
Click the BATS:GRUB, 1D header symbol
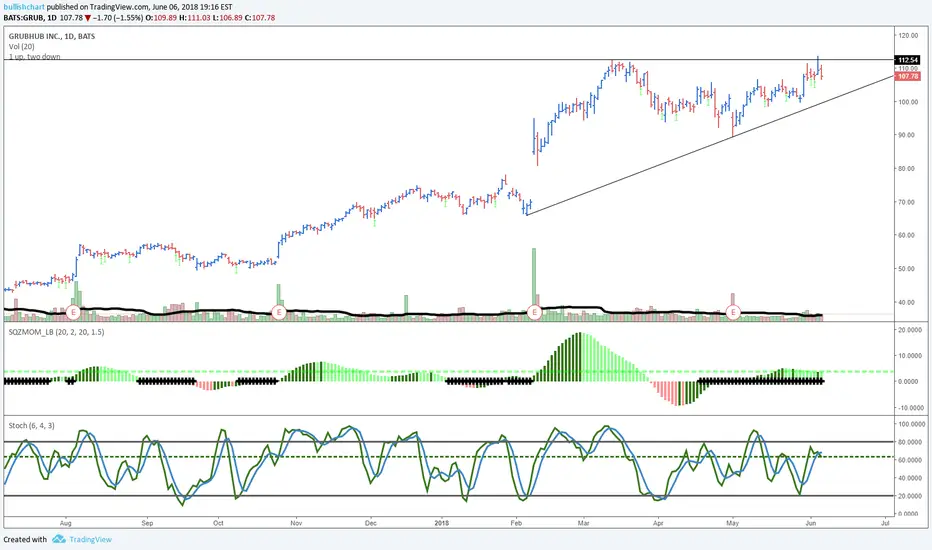[30, 18]
